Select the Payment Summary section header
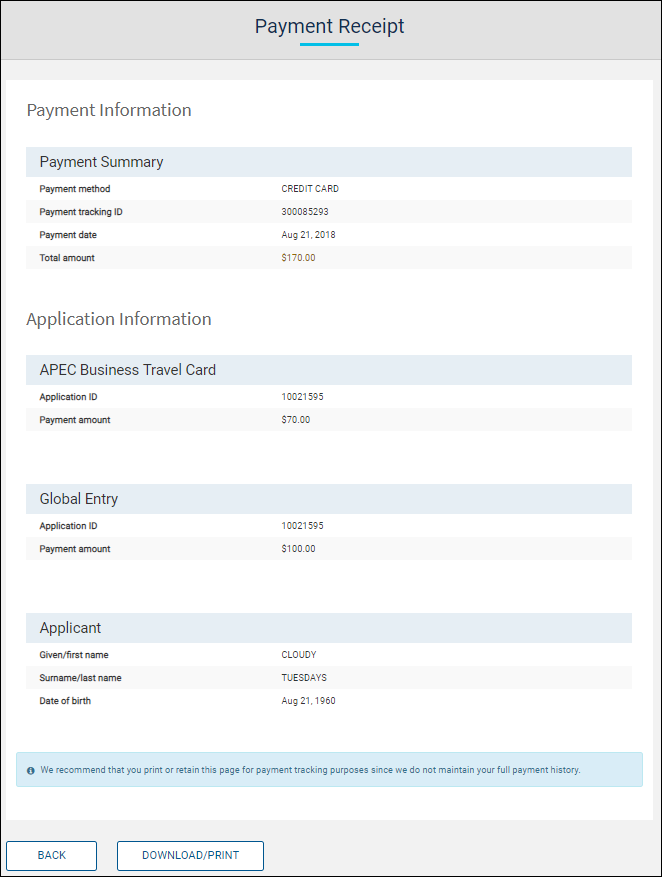Image resolution: width=662 pixels, height=877 pixels. tap(101, 162)
